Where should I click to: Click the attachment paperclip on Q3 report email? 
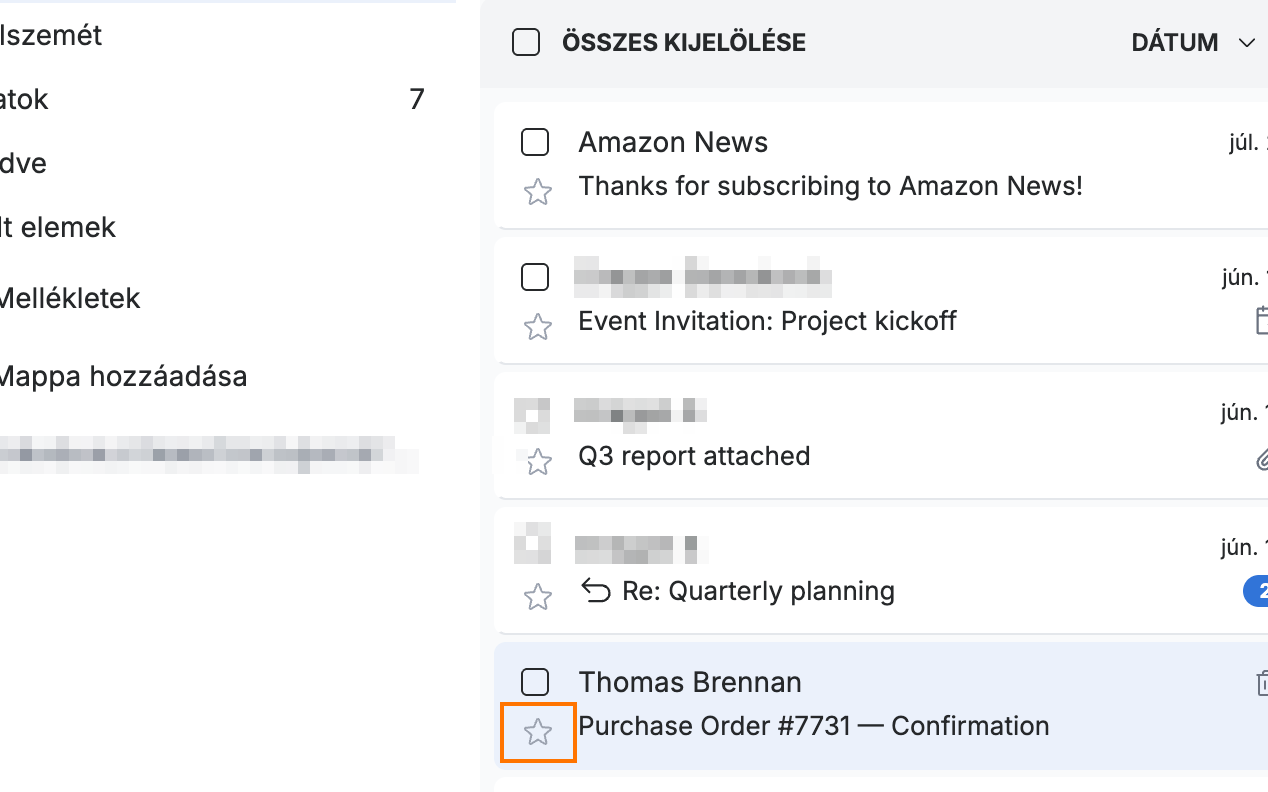click(x=1261, y=460)
